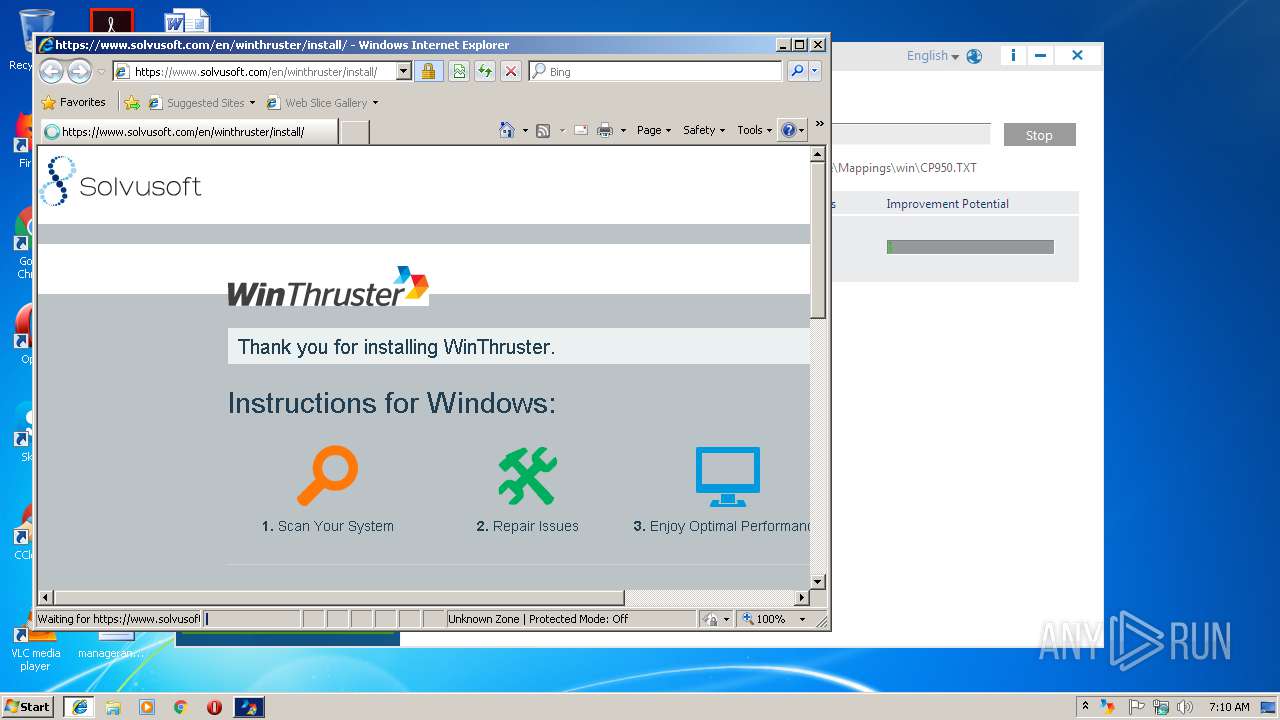Open Windows Explorer folder taskbar icon
Viewport: 1280px width, 720px height.
(113, 707)
